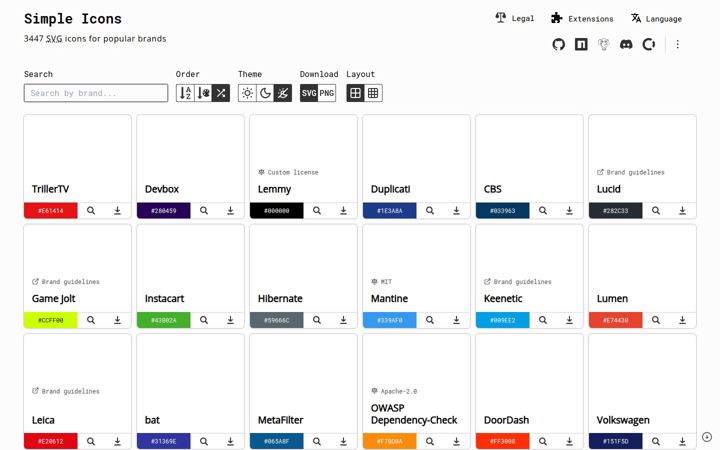Sort icons by color
The image size is (720, 450).
[x=203, y=93]
